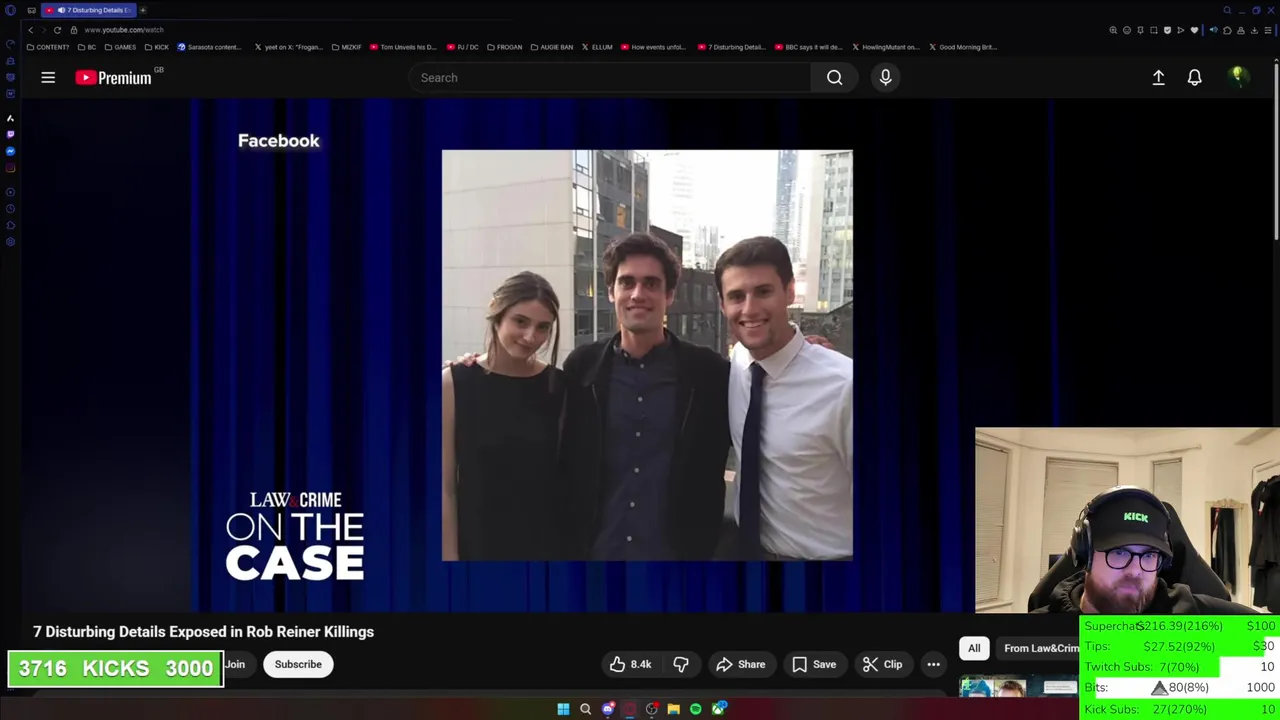Screen dimensions: 1280x720
Task: Open Tom Unveils his D... bookmark
Action: point(403,47)
